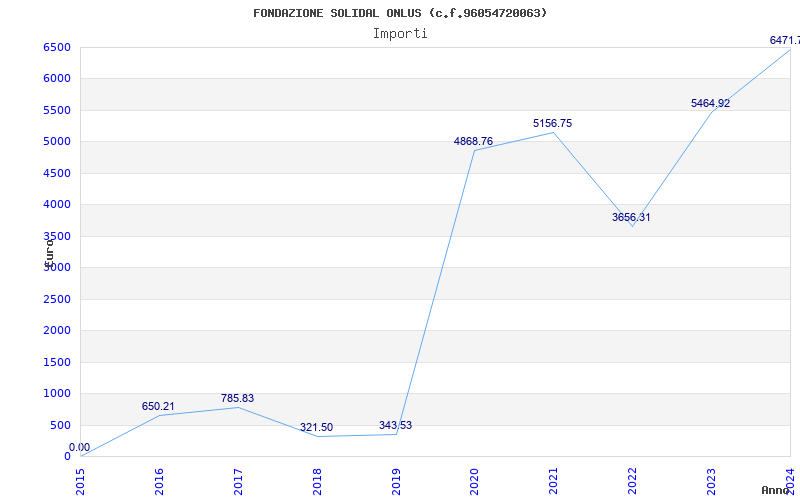
Task: Click the 2019 x-axis year label
Action: tap(396, 482)
